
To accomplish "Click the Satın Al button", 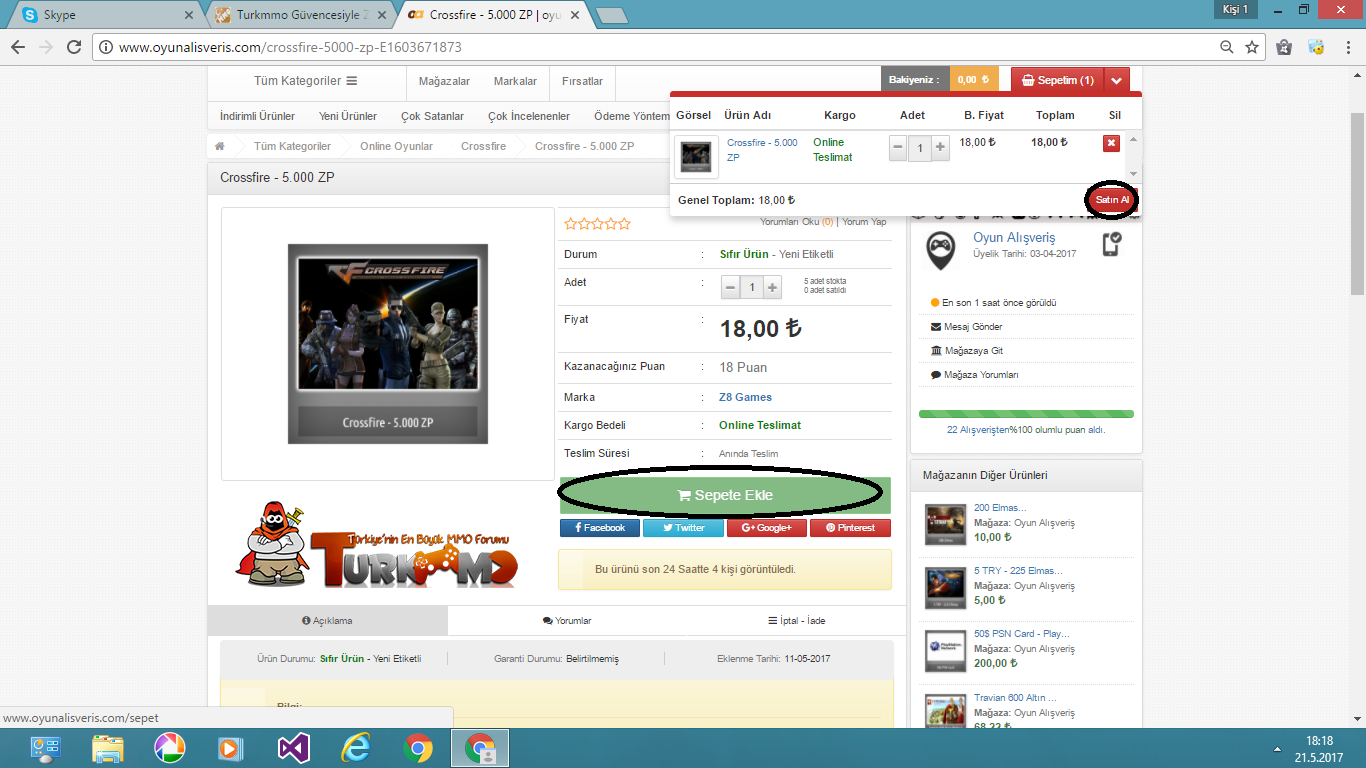I will point(1112,200).
